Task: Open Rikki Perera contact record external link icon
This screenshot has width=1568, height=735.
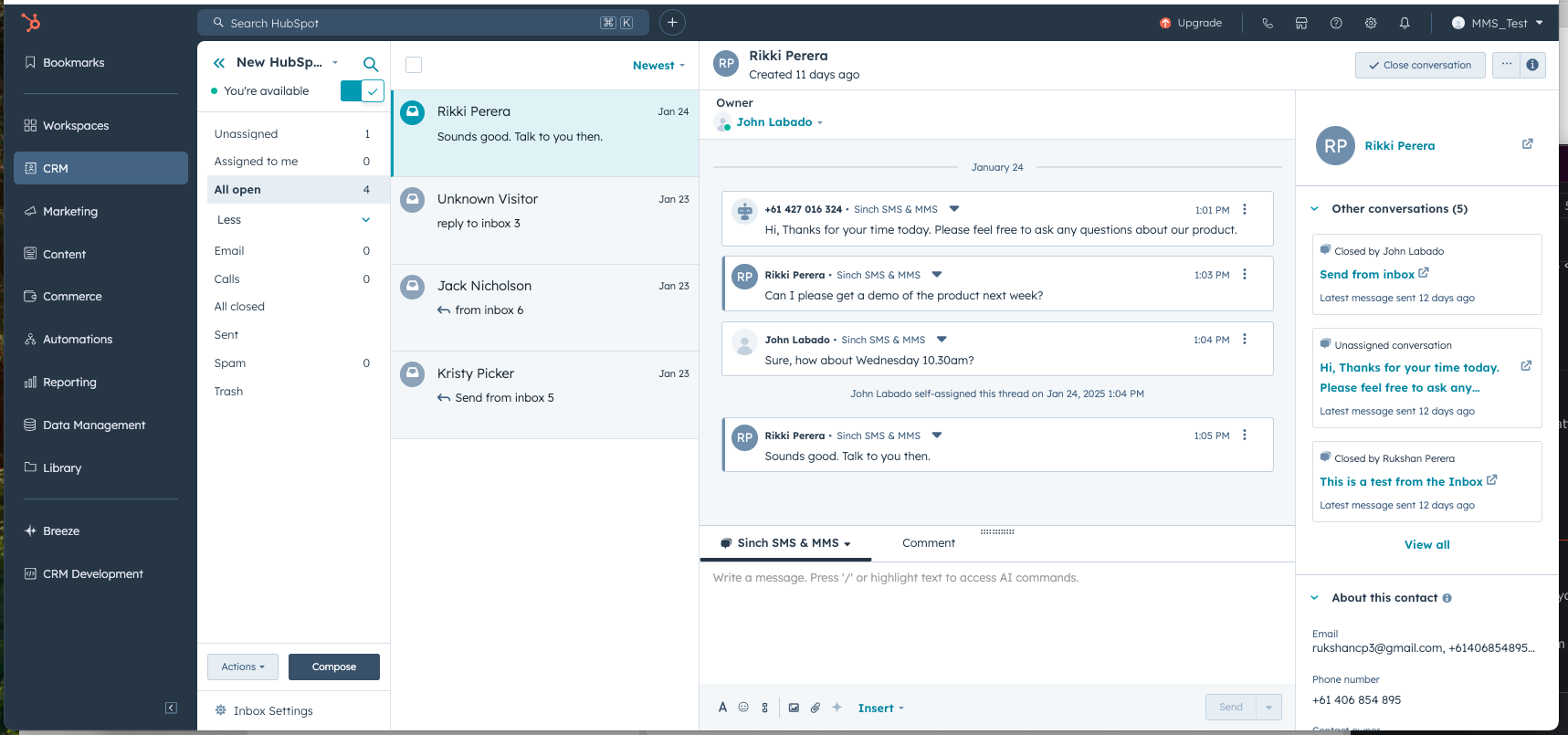Action: pos(1527,144)
